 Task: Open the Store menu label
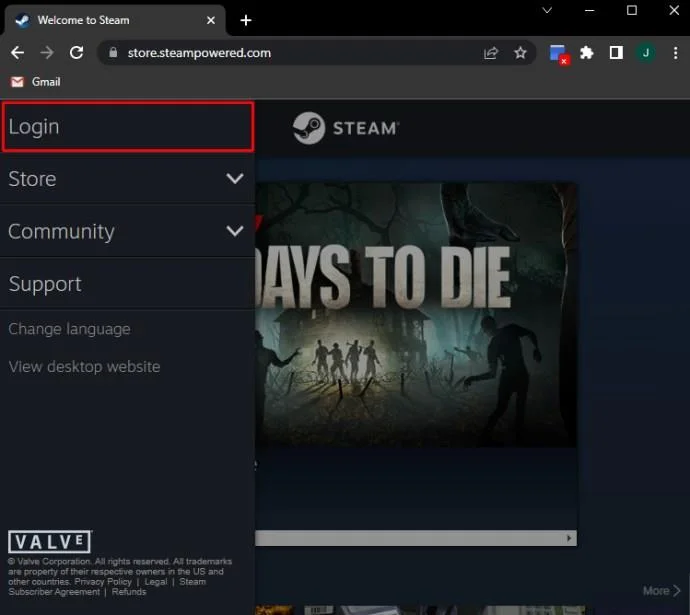click(x=32, y=179)
